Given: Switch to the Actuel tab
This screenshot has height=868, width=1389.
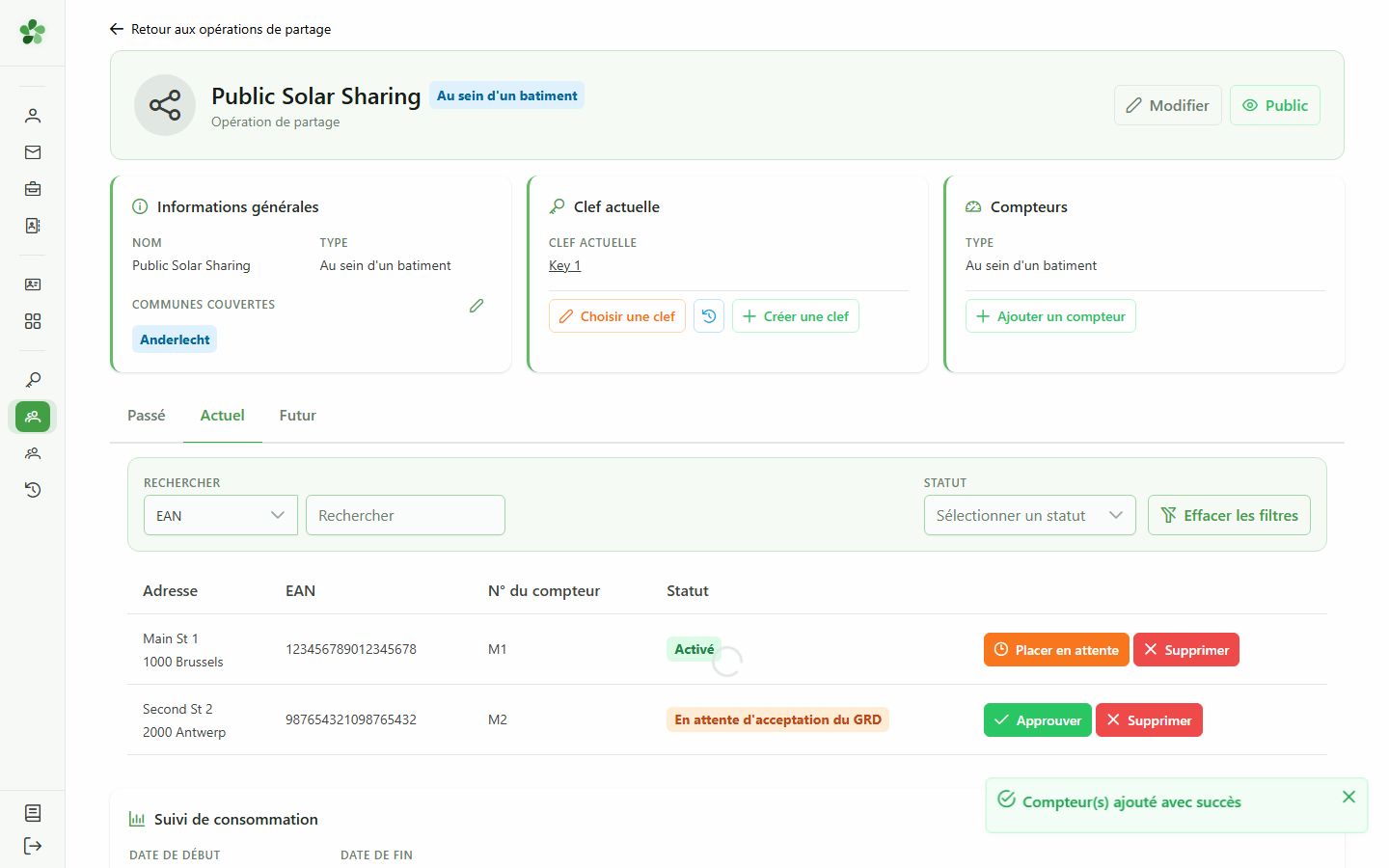Looking at the screenshot, I should [223, 416].
